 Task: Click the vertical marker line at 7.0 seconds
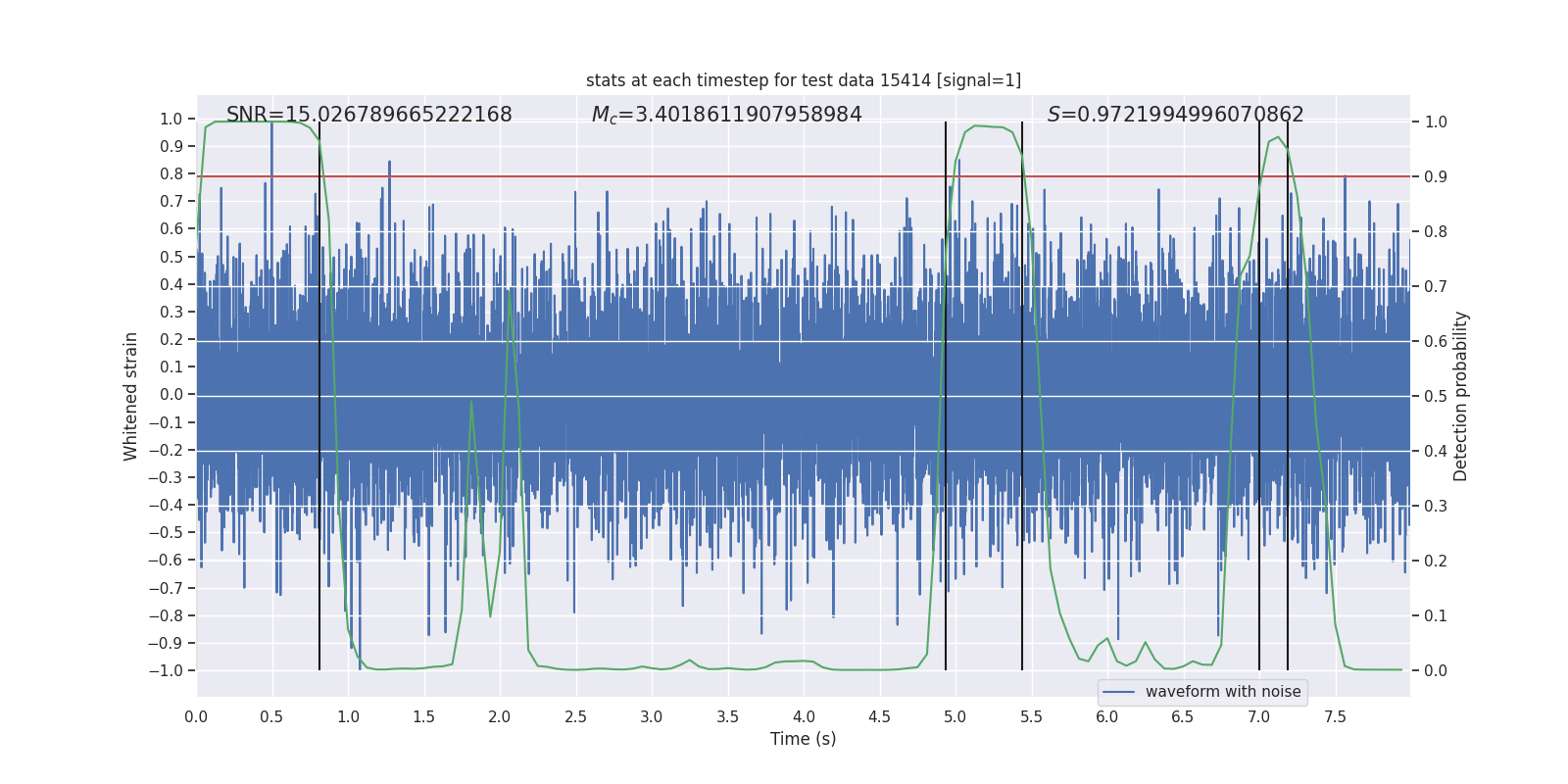tap(1259, 396)
